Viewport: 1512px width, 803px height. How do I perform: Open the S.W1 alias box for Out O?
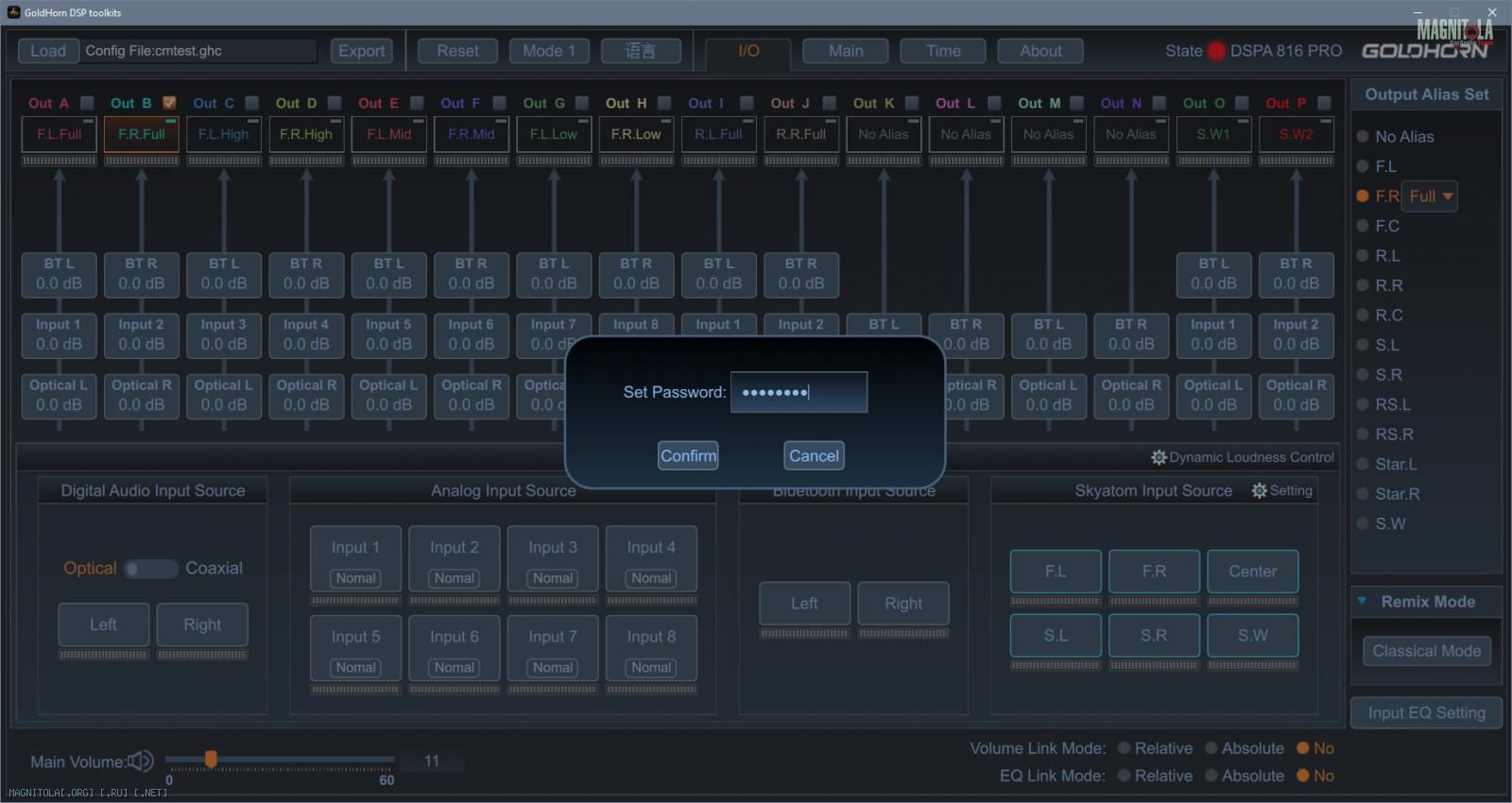pyautogui.click(x=1213, y=134)
